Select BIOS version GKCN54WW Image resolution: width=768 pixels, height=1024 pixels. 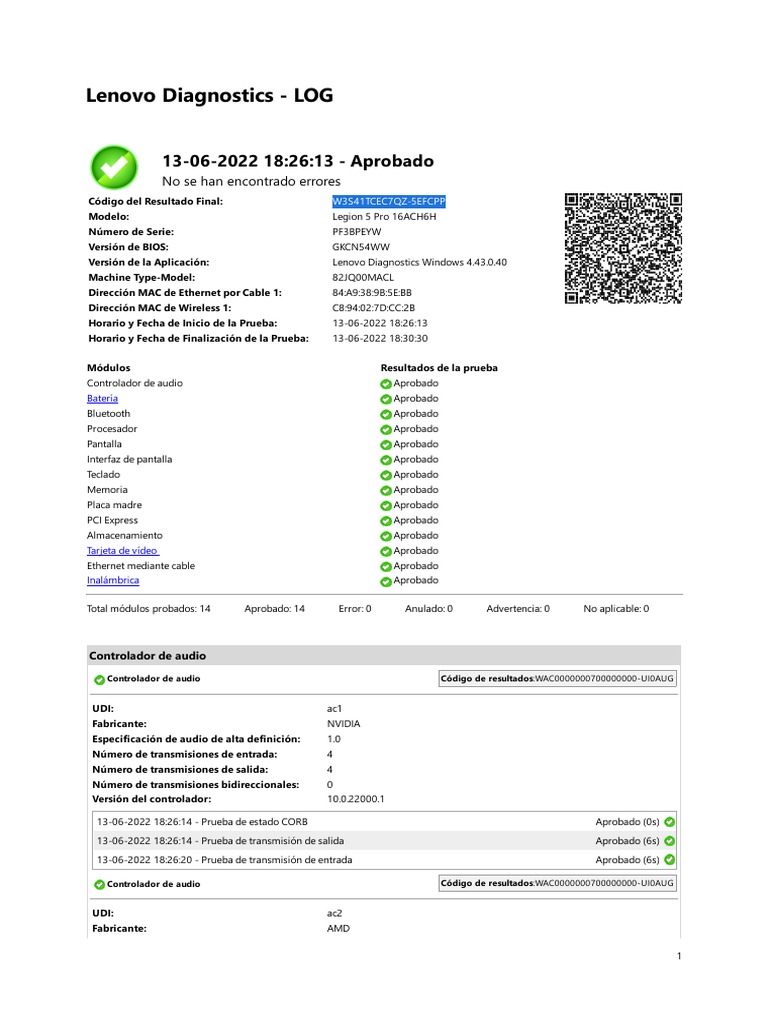(x=361, y=247)
